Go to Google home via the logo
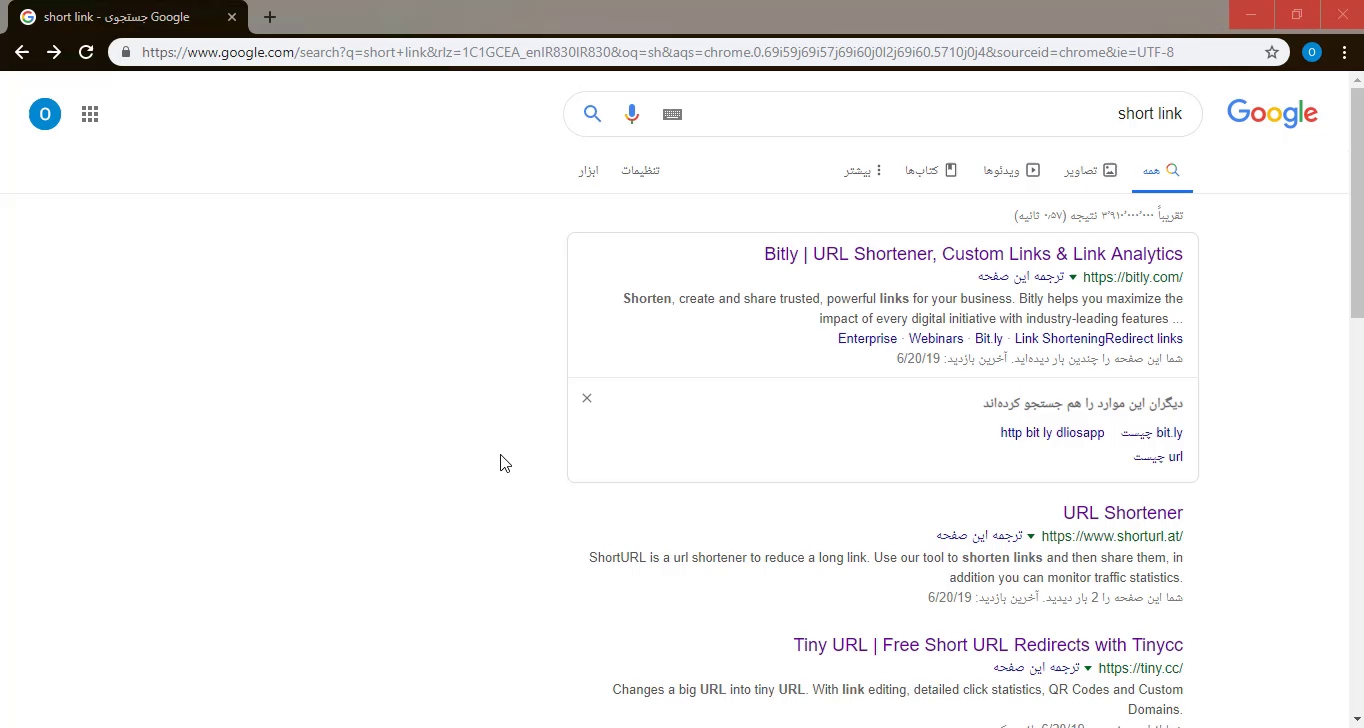Viewport: 1364px width, 728px height. (1272, 113)
